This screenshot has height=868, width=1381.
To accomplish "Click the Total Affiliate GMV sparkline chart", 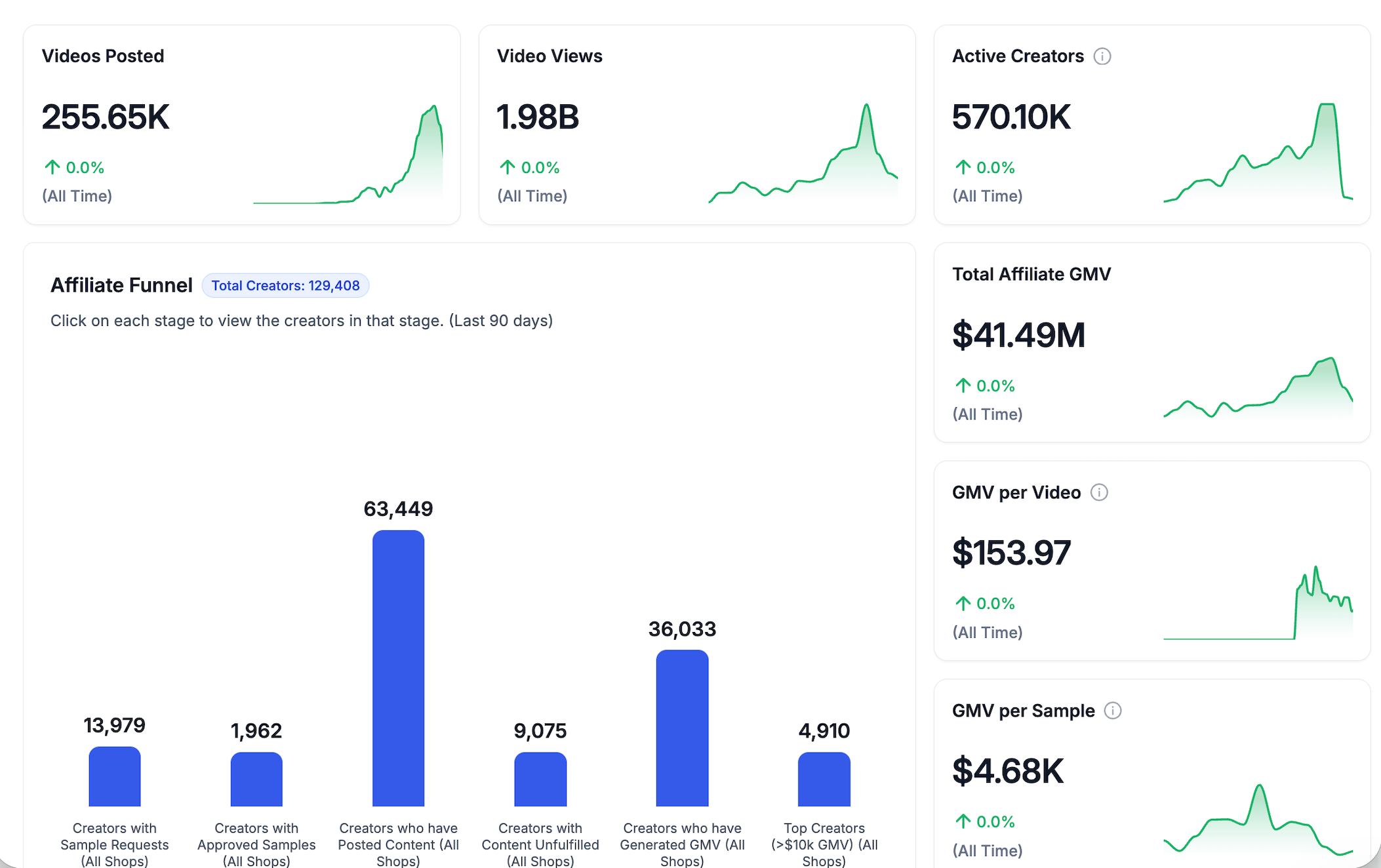I will click(1258, 390).
